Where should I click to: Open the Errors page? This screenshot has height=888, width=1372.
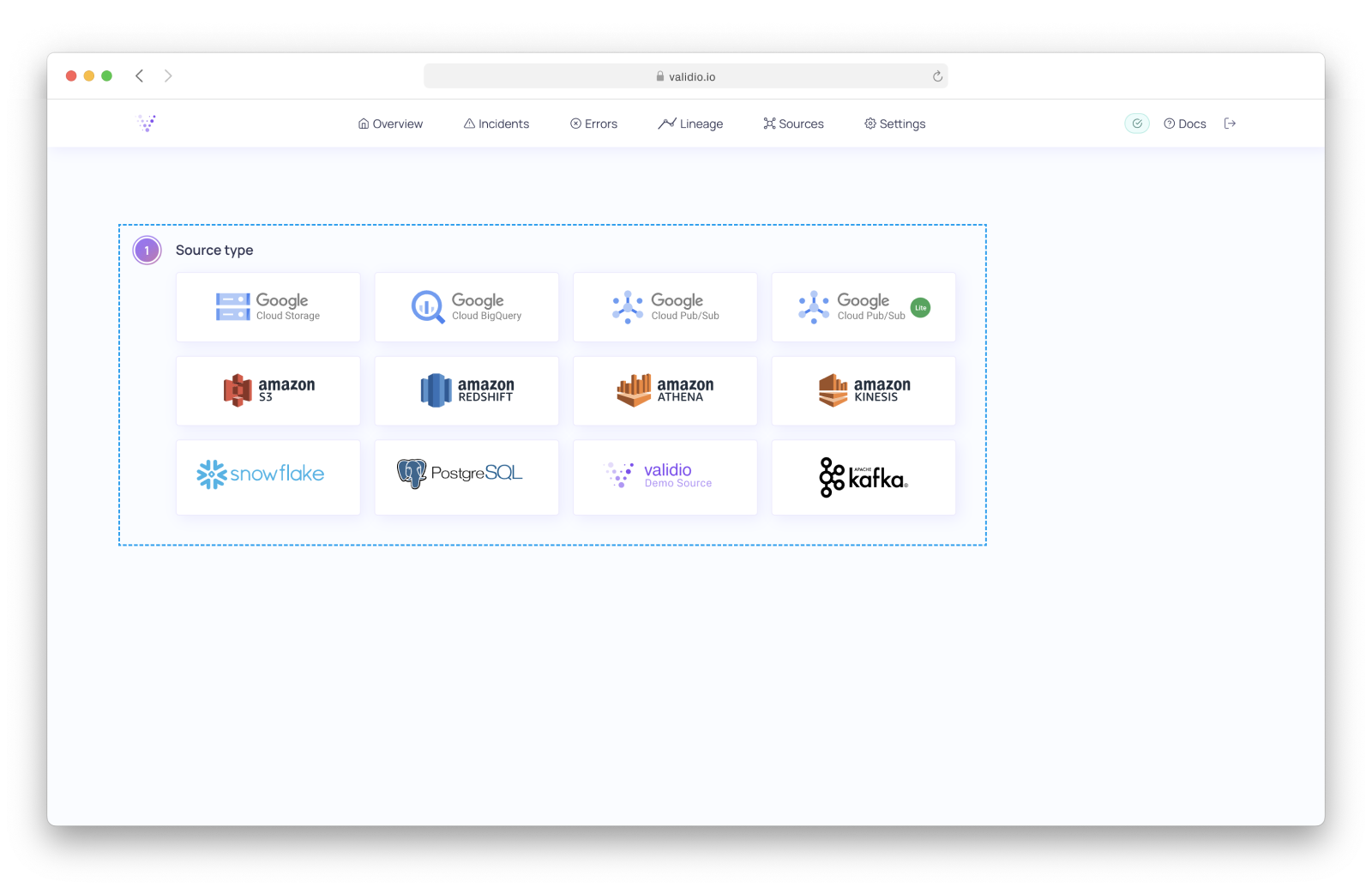pyautogui.click(x=593, y=124)
